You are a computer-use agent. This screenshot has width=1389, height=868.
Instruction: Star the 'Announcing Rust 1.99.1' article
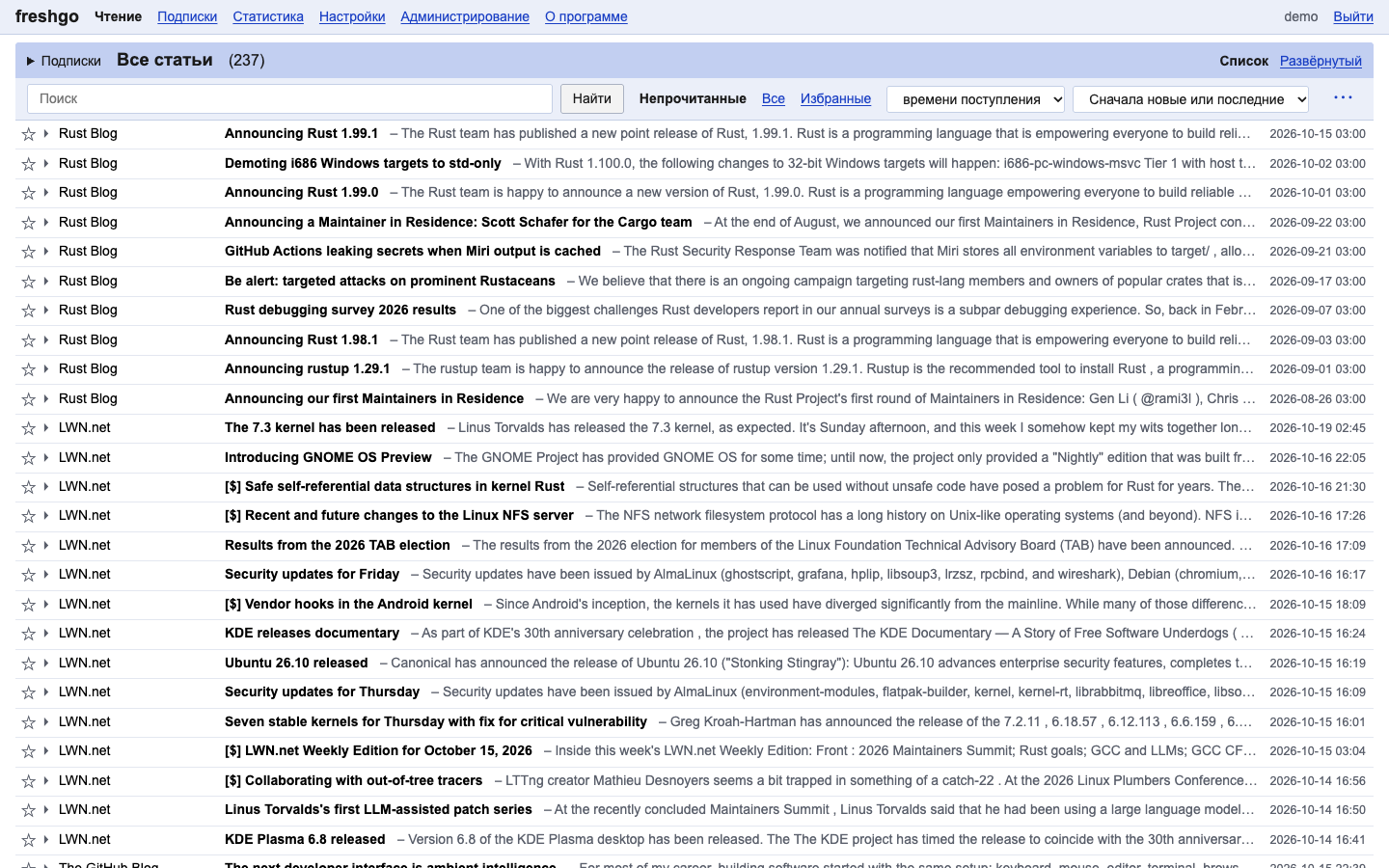(29, 134)
